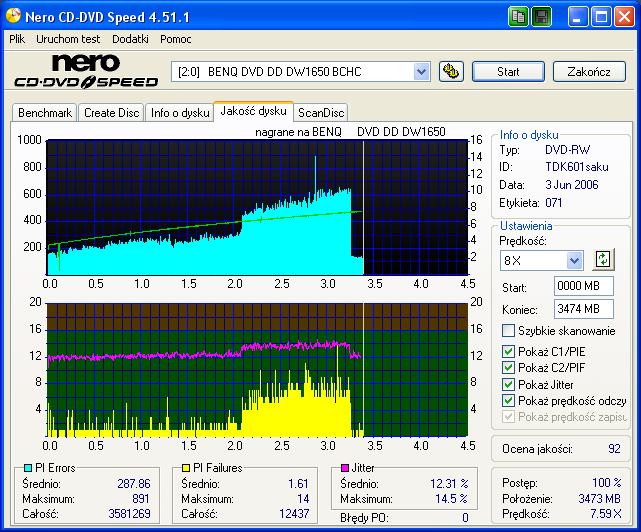The height and width of the screenshot is (532, 641).
Task: Close the Nero CD-DVD Speed window
Action: point(625,17)
